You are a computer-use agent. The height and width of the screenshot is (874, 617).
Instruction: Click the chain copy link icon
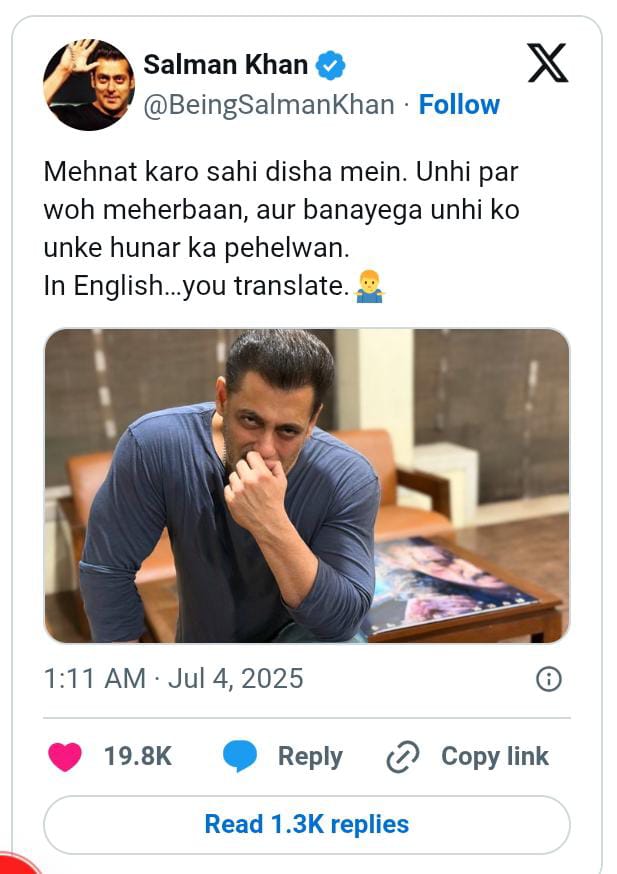click(x=402, y=757)
